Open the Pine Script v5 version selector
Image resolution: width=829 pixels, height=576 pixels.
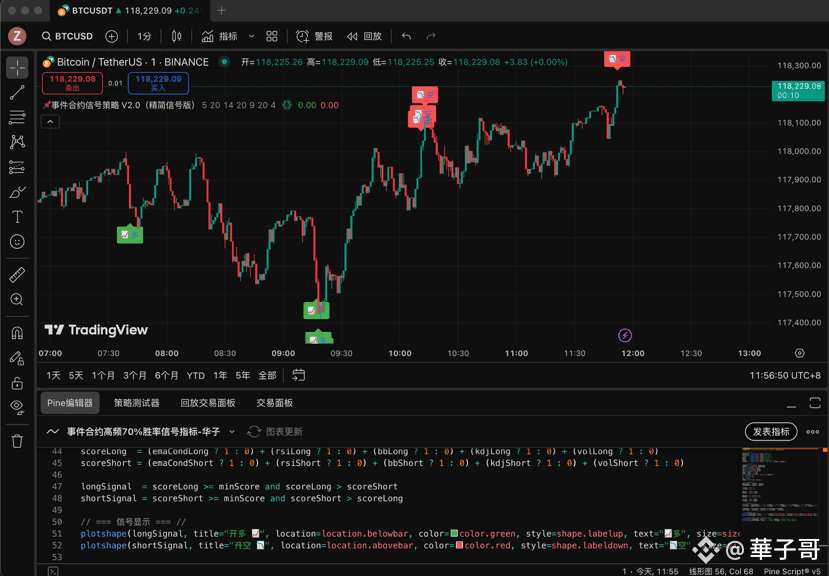[x=793, y=571]
